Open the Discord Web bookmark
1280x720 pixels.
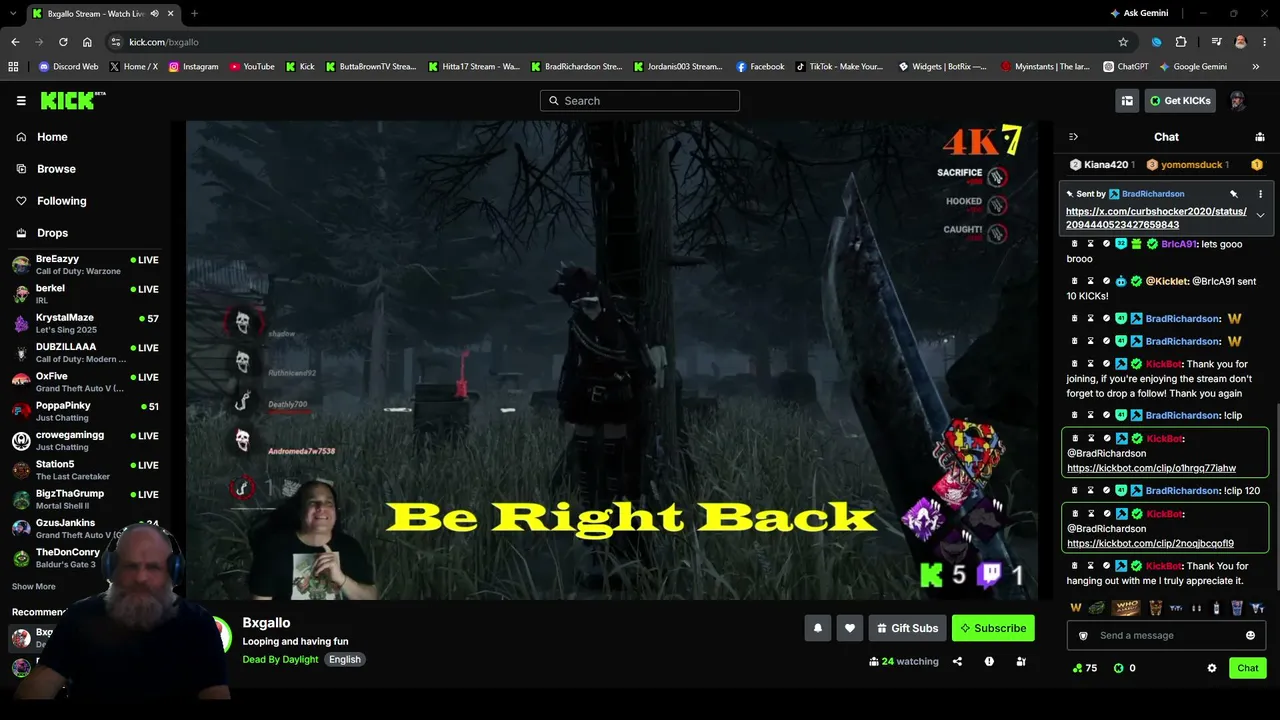[x=68, y=67]
